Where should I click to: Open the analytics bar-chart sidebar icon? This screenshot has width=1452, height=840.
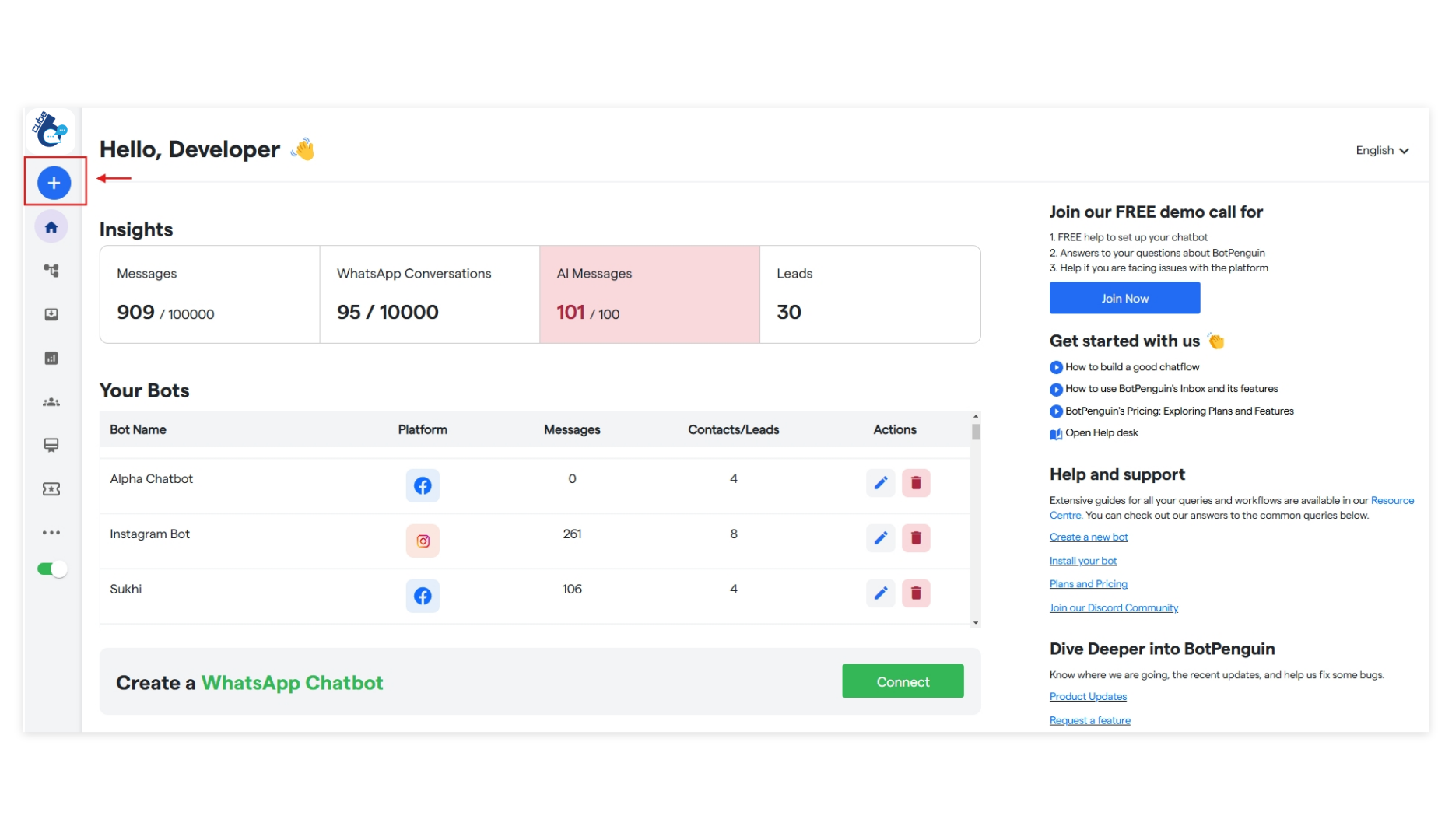tap(51, 358)
